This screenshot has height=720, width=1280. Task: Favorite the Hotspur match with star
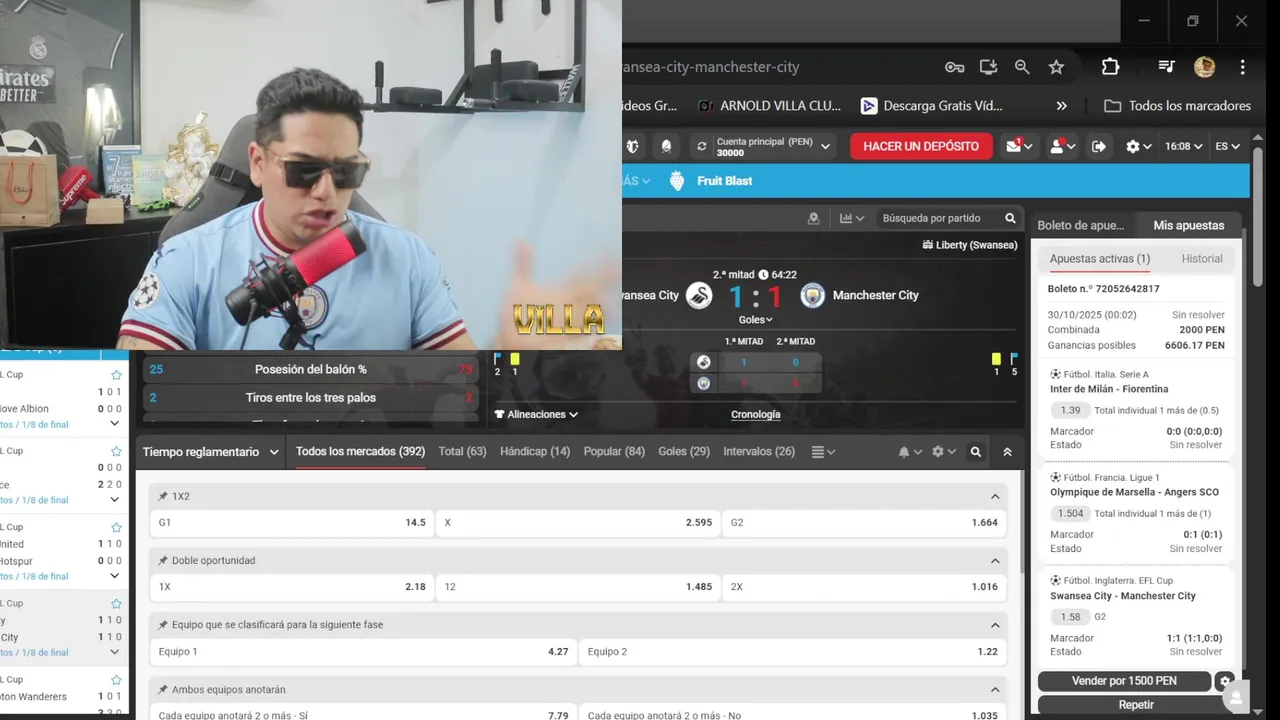[x=116, y=527]
